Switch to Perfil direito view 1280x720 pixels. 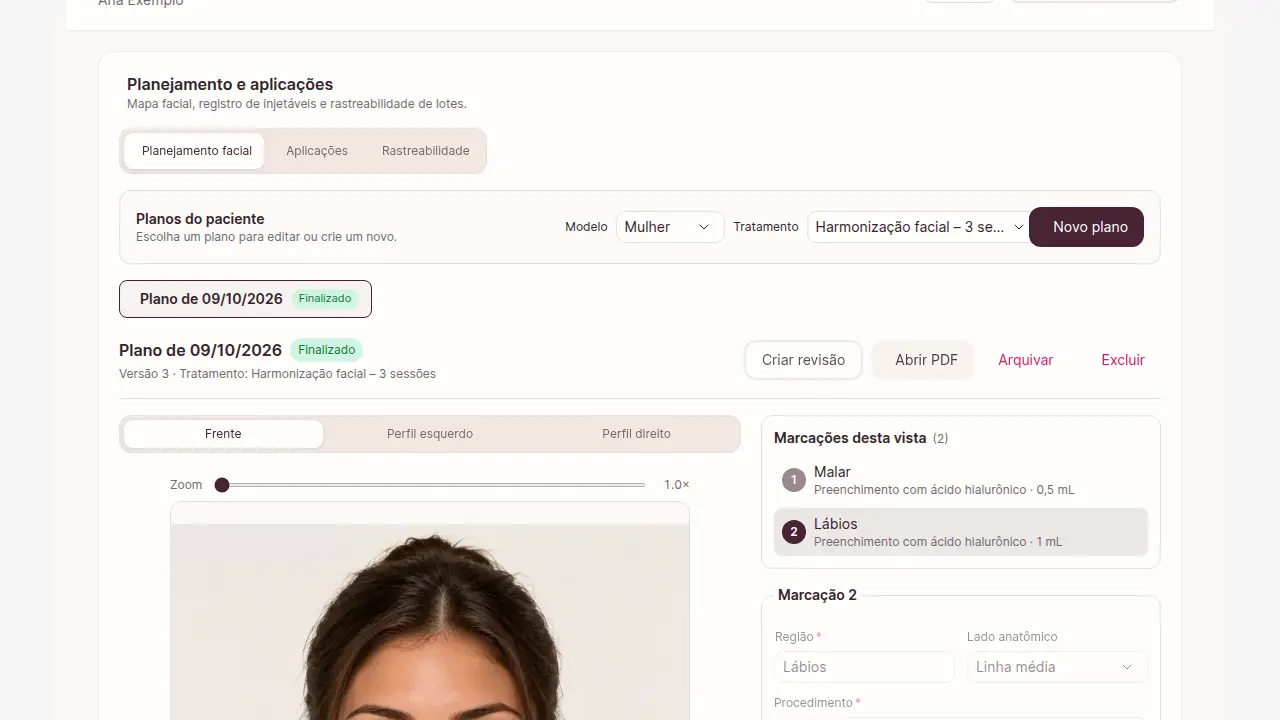pyautogui.click(x=636, y=434)
